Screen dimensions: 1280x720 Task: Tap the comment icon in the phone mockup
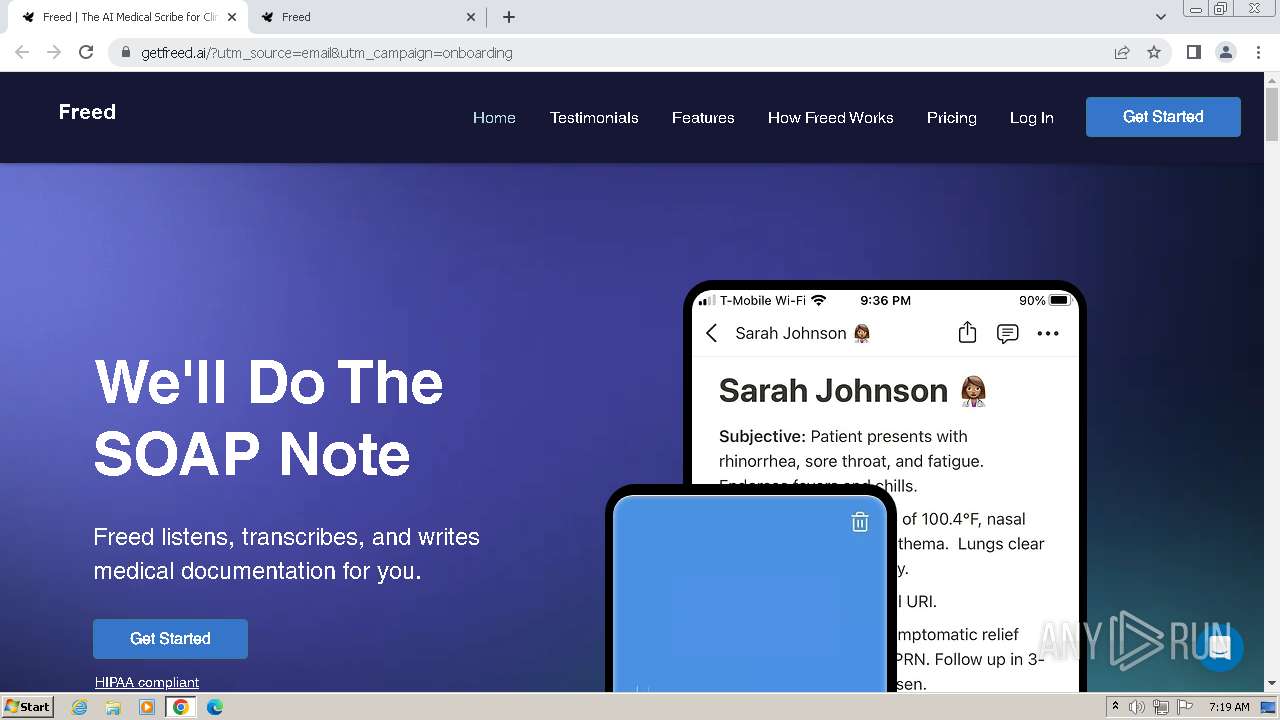[1007, 333]
